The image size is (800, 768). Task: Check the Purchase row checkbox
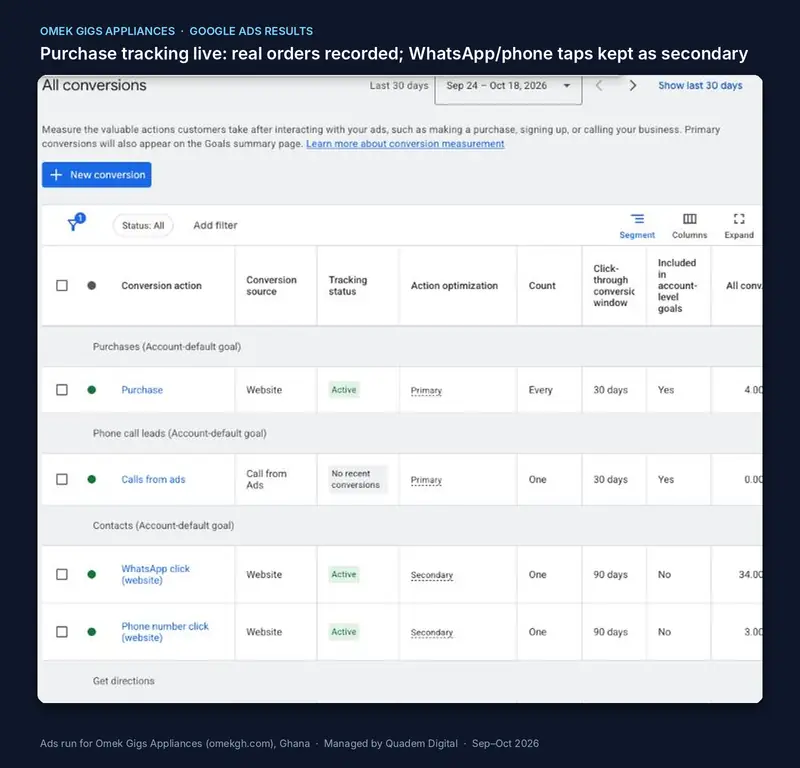[x=62, y=390]
